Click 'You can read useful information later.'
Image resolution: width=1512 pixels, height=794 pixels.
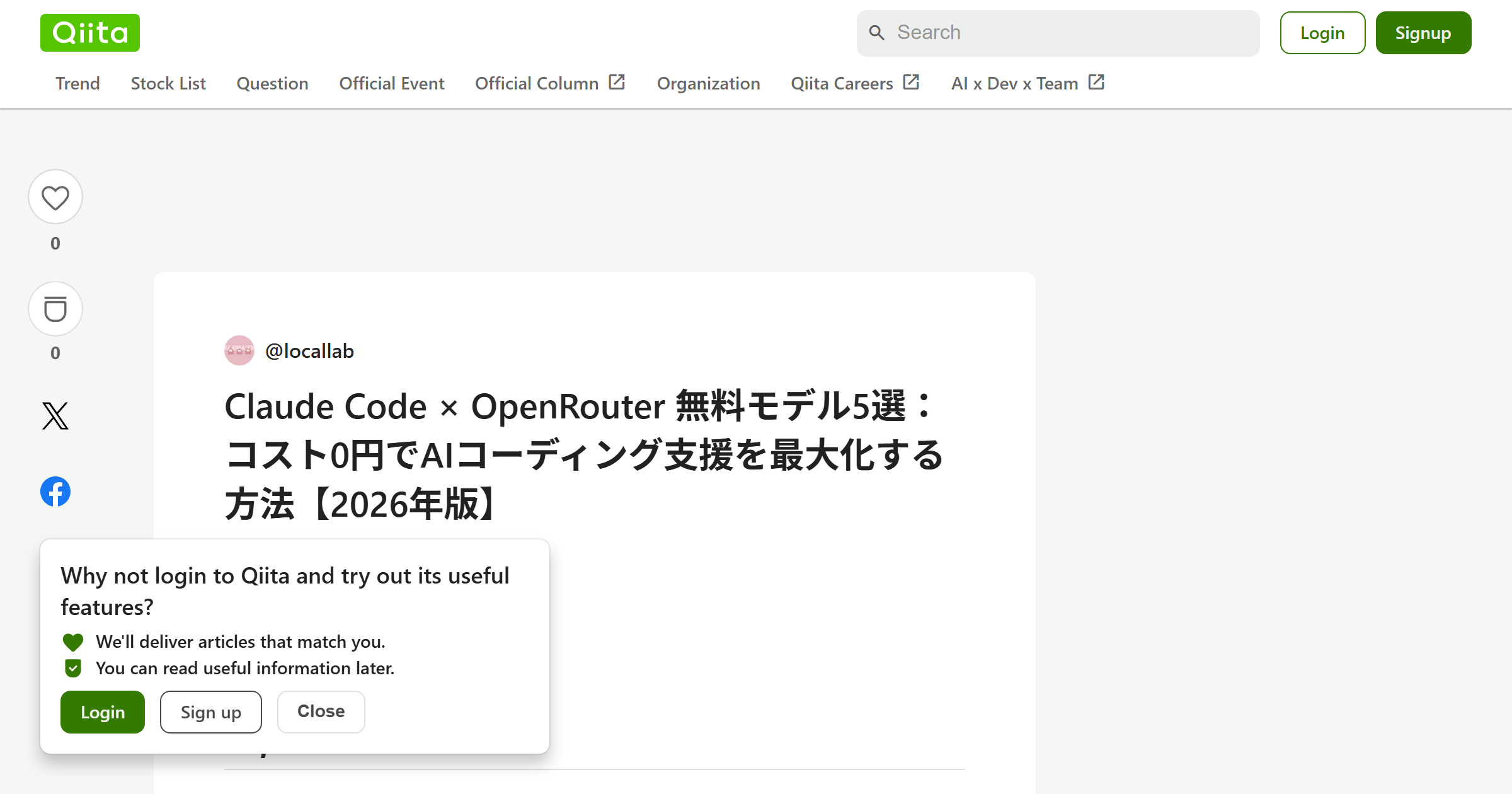(245, 668)
